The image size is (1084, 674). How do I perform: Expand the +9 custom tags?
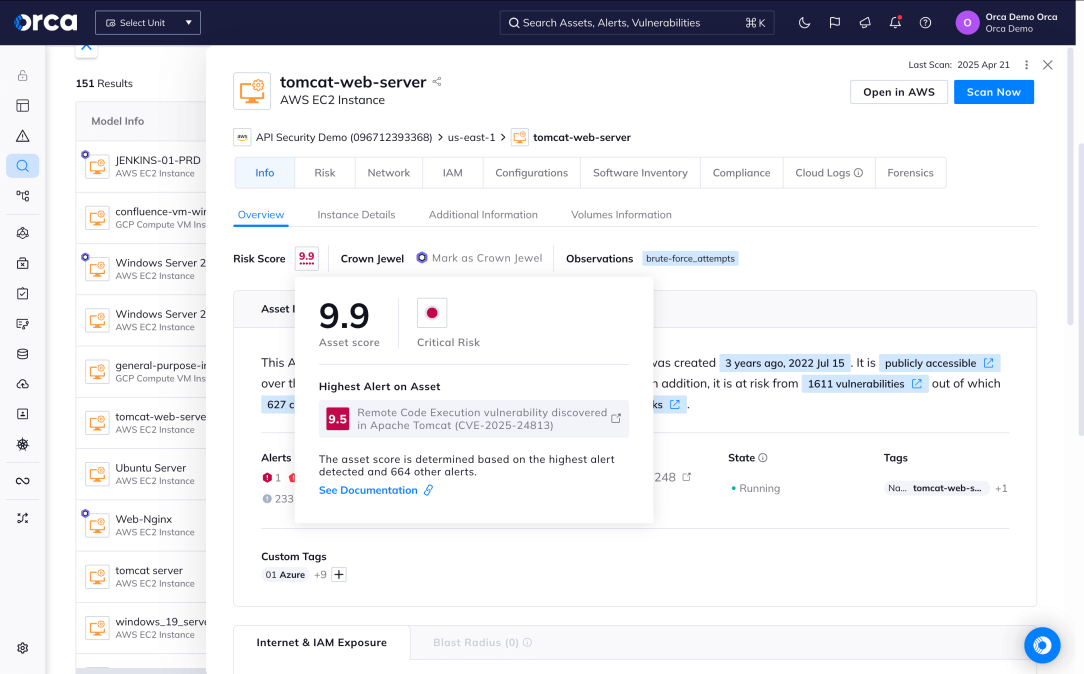coord(320,574)
